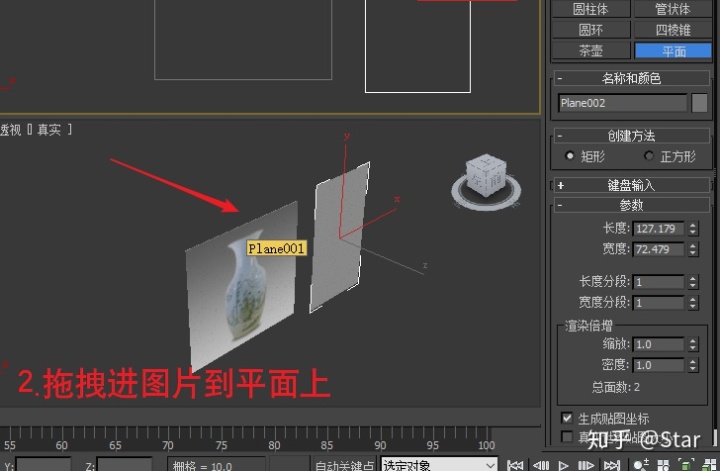Click the Zoom All viewports icon
Image resolution: width=720 pixels, height=471 pixels.
[x=663, y=465]
